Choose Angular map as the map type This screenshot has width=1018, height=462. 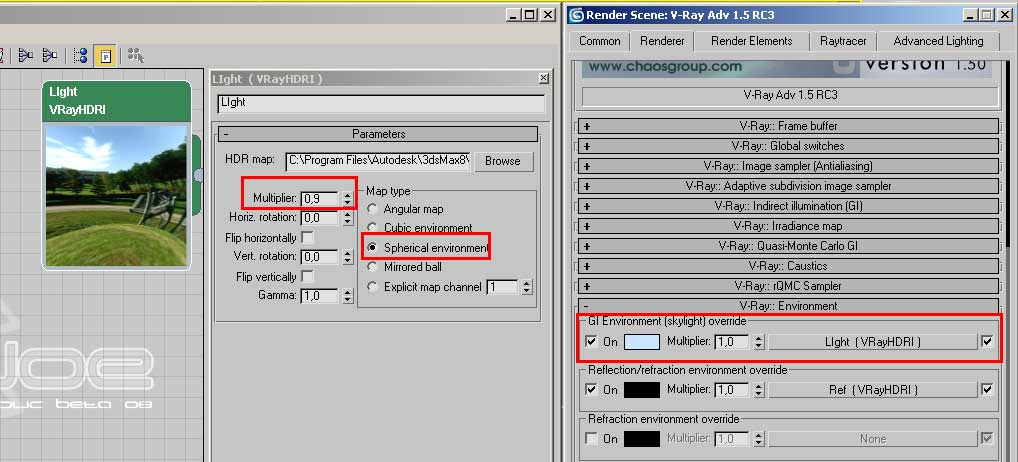(373, 209)
